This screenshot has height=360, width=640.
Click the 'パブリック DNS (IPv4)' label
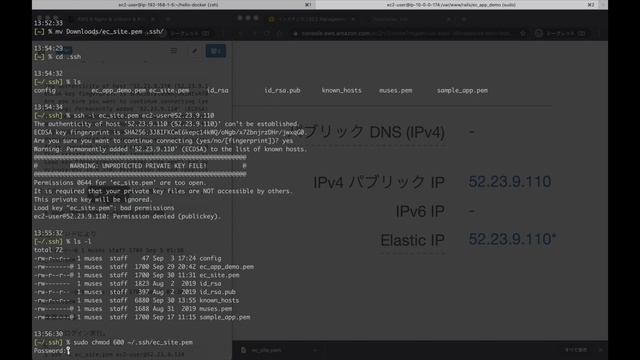coord(368,132)
